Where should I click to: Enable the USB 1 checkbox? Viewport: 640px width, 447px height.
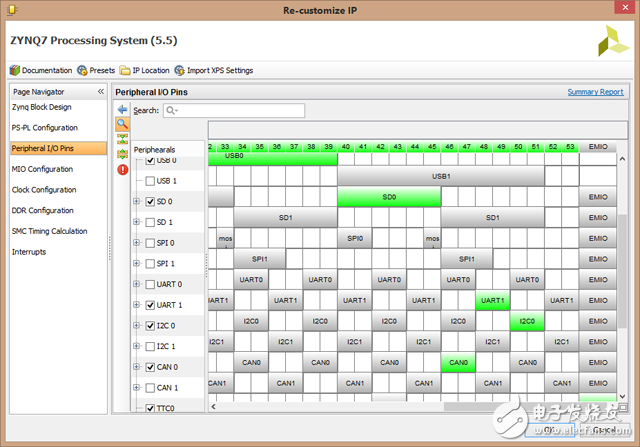click(150, 181)
